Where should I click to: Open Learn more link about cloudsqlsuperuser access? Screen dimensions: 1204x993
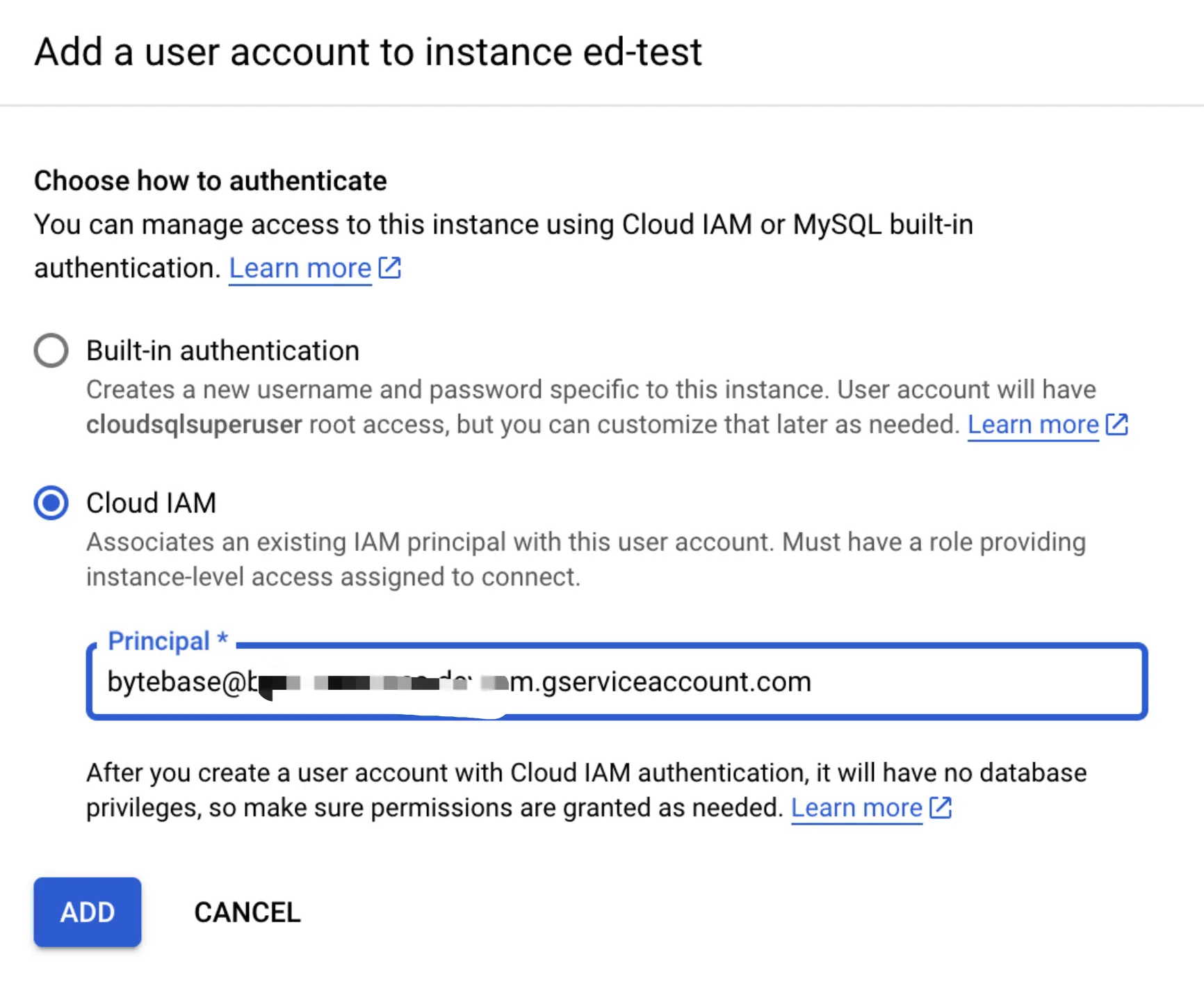[1033, 424]
